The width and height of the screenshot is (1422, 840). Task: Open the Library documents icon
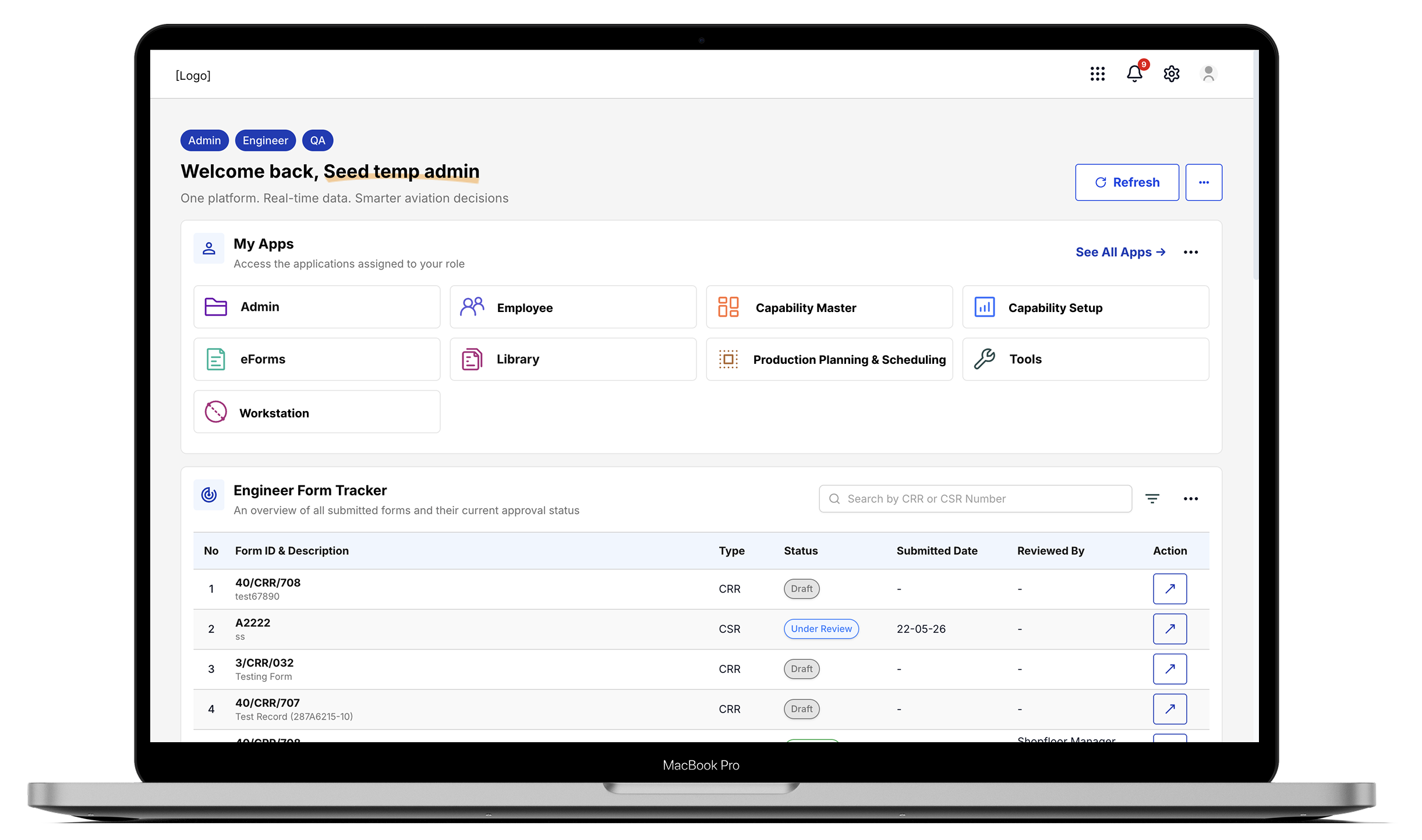click(472, 359)
